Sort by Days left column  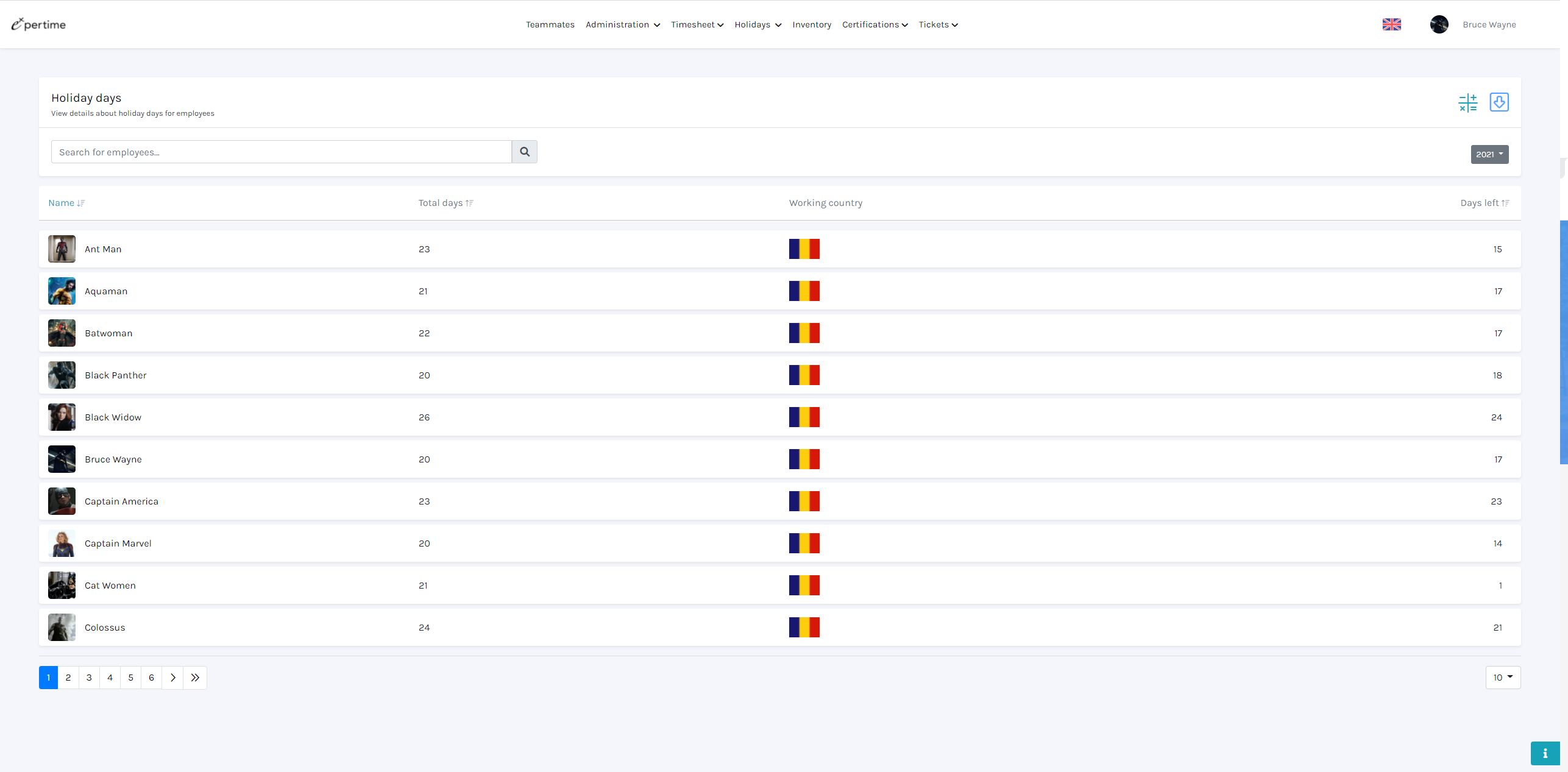pos(1485,203)
